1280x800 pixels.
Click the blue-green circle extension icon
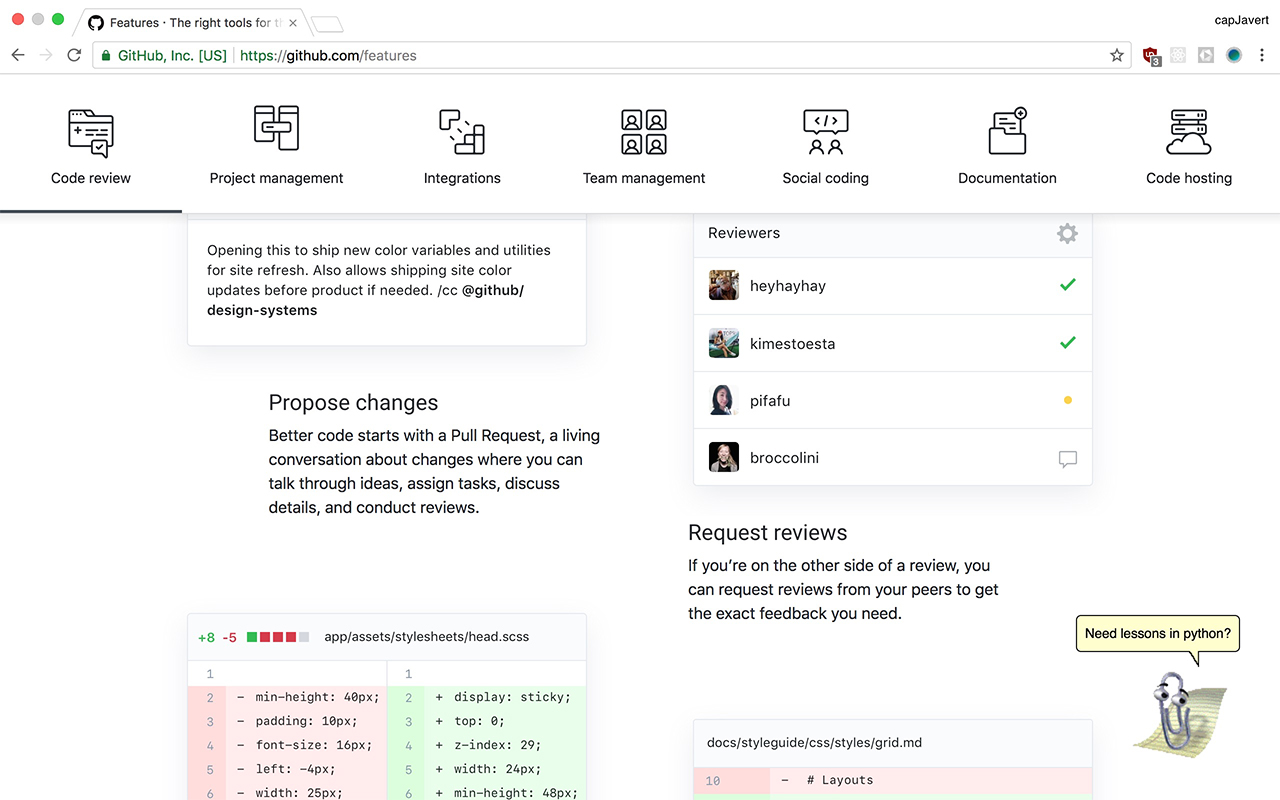coord(1234,55)
